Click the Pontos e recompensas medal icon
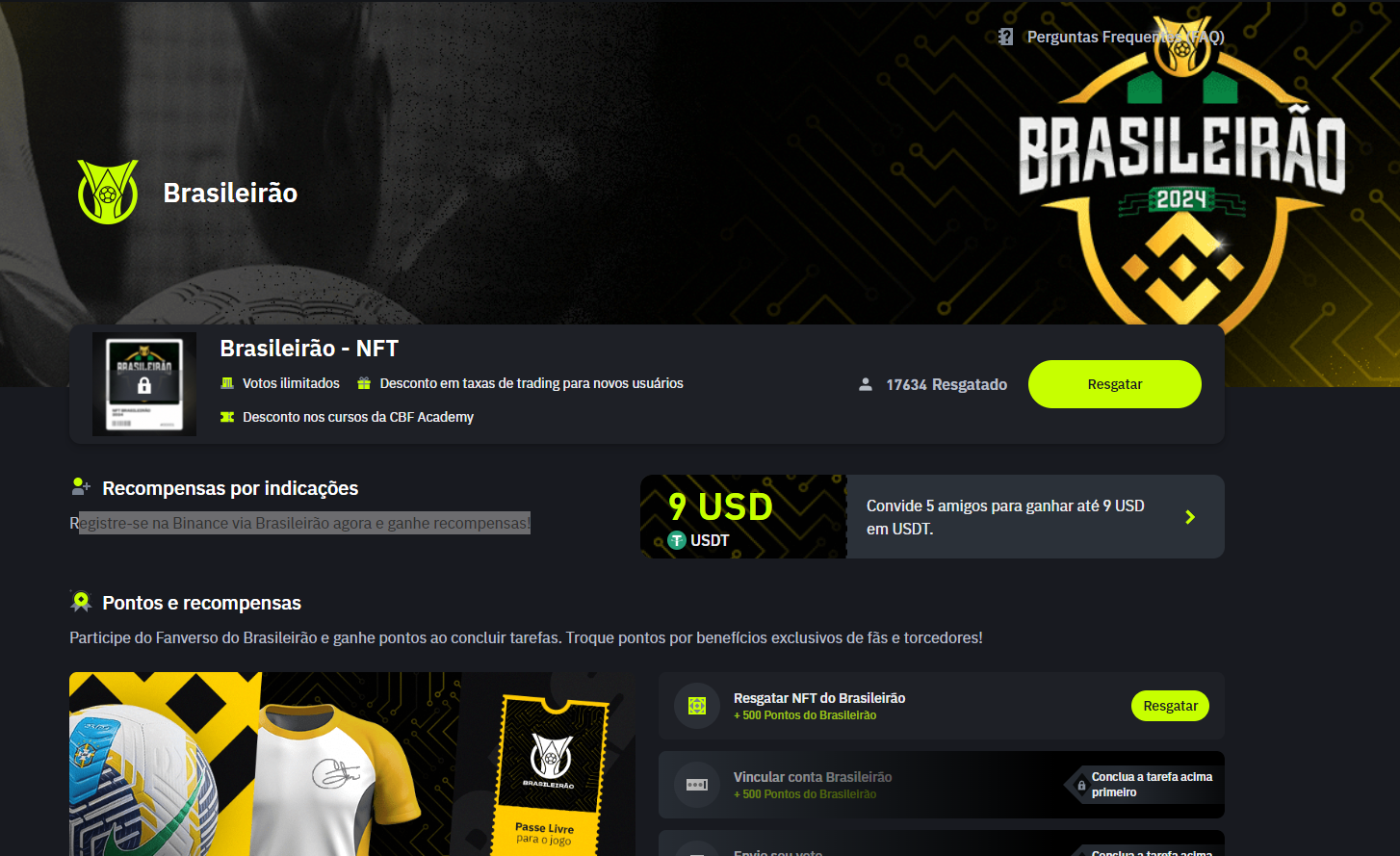The image size is (1400, 856). tap(81, 602)
